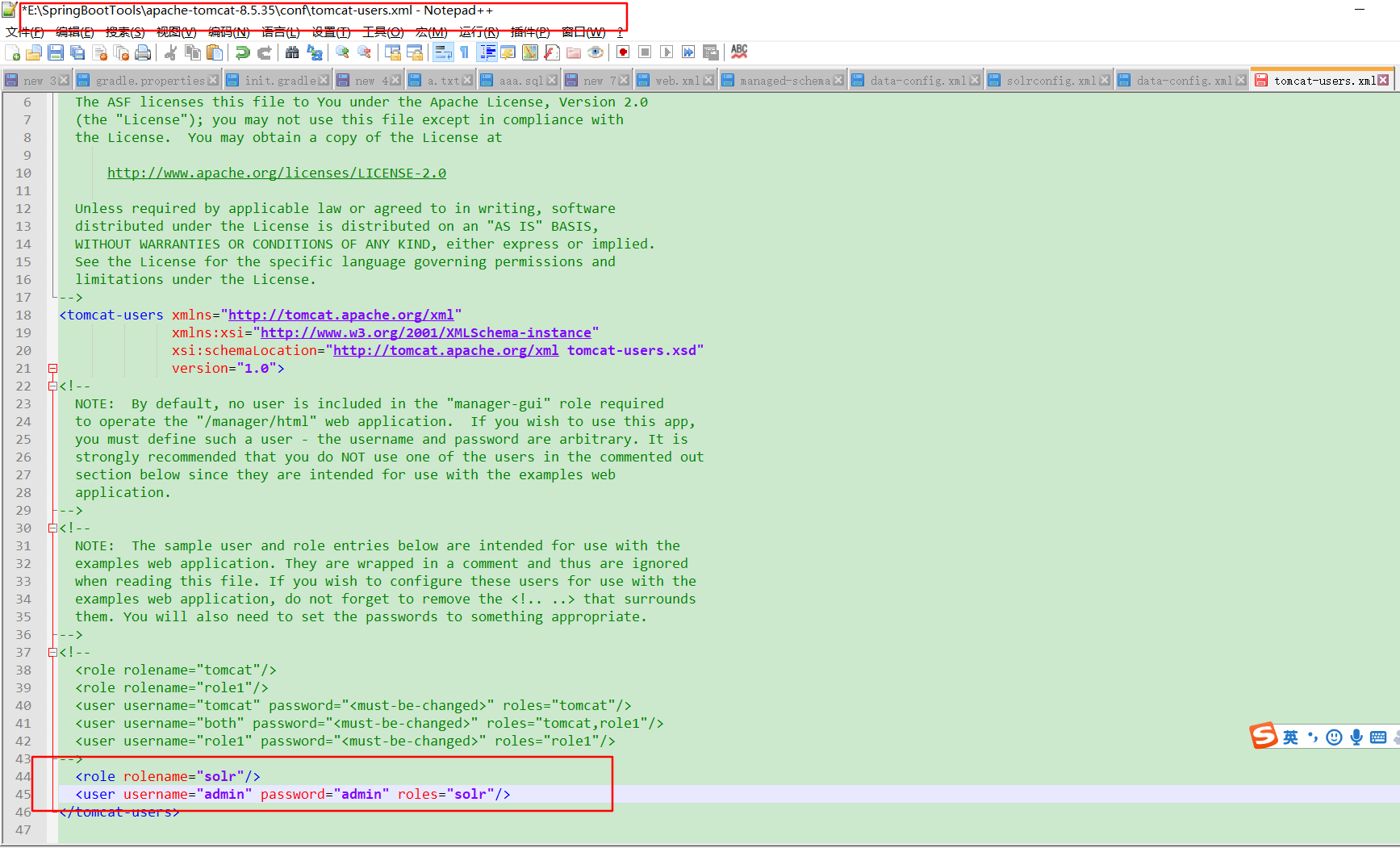
Task: Open the user defined language dialog icon
Action: tap(508, 53)
